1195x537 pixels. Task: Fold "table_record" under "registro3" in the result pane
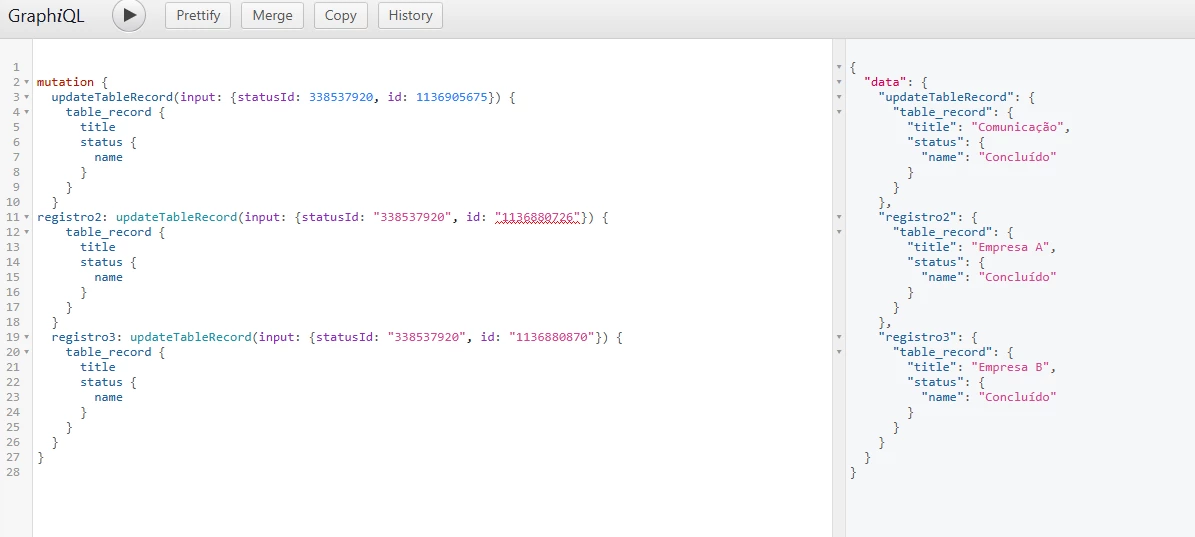839,352
